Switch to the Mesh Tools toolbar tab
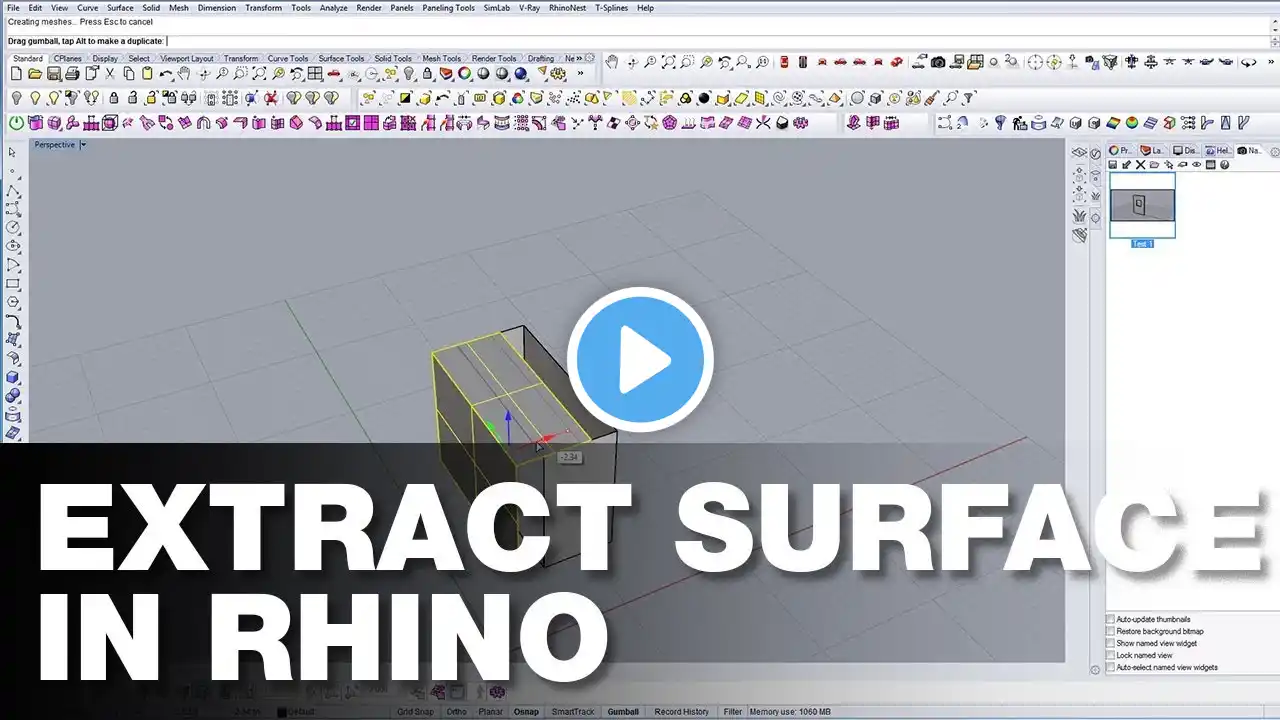The width and height of the screenshot is (1280, 720). [442, 59]
